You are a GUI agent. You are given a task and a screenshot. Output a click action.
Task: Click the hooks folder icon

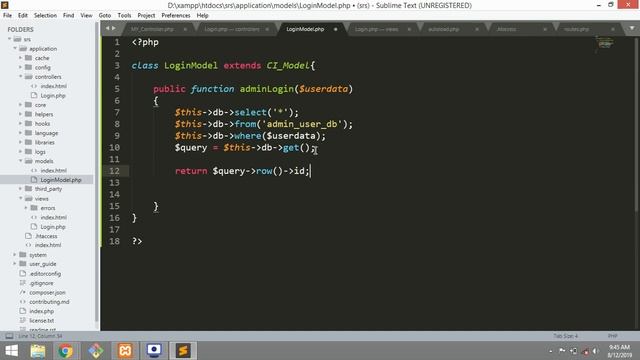pyautogui.click(x=28, y=124)
